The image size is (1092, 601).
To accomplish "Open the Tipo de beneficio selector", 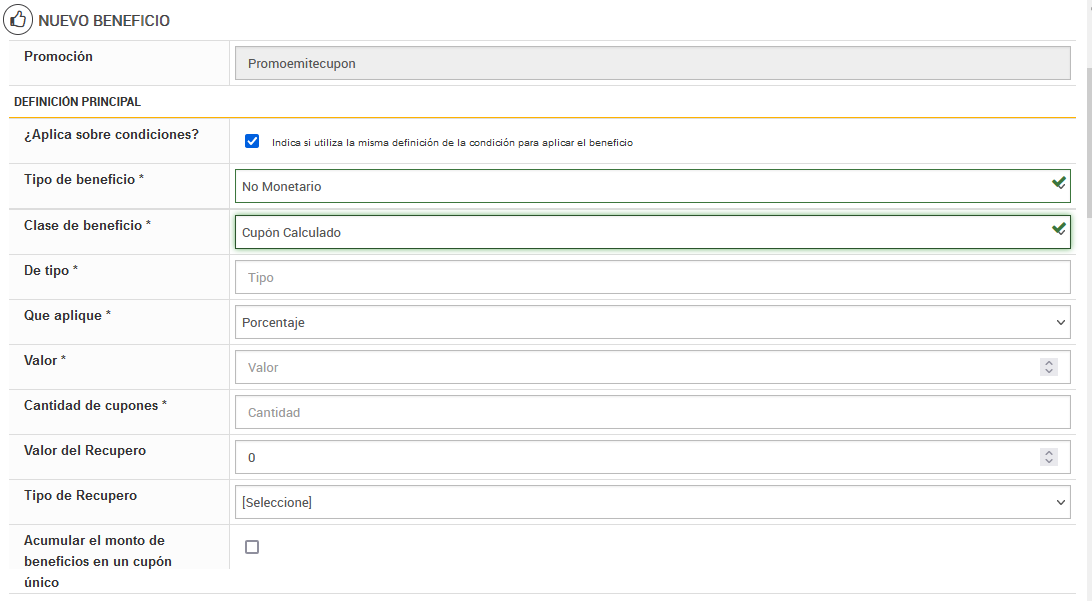I will pyautogui.click(x=640, y=186).
